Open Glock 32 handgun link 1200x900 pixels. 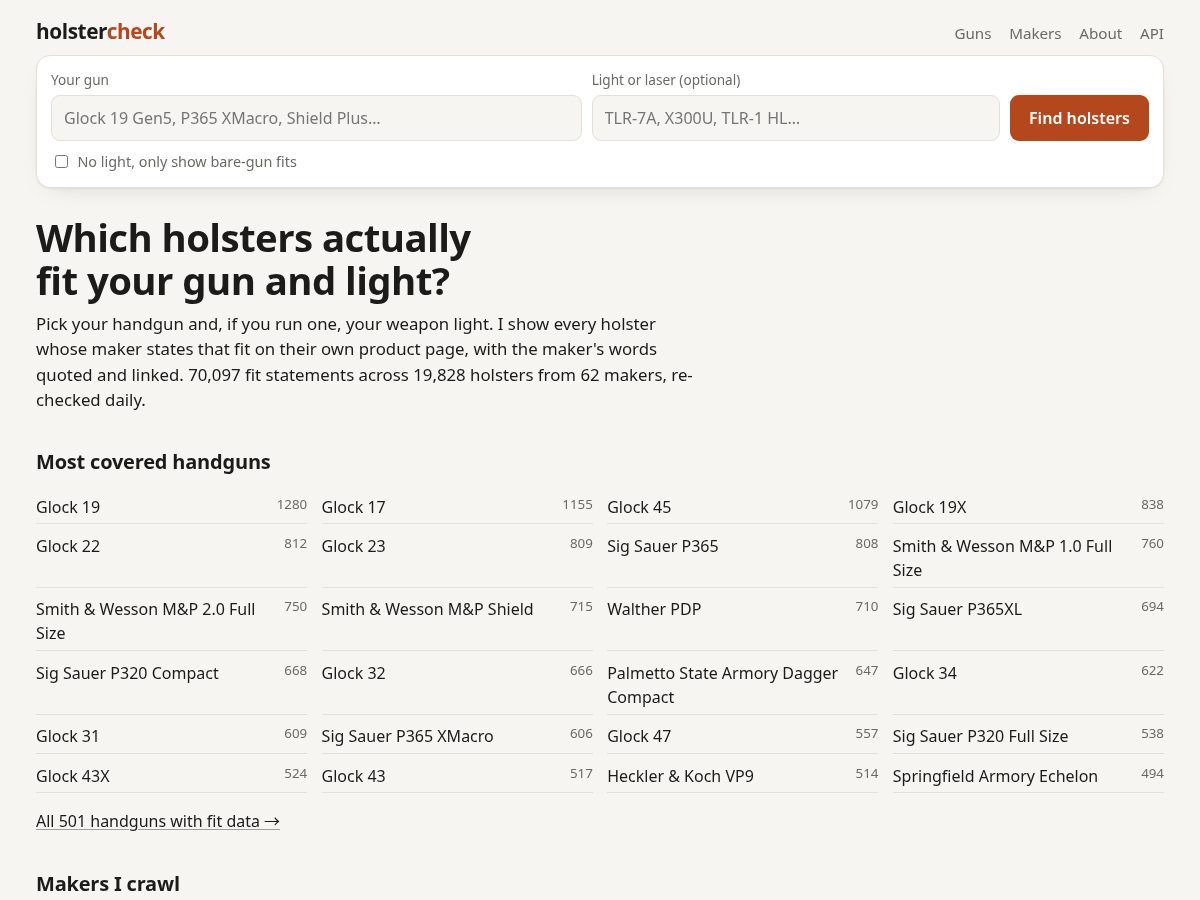[x=353, y=673]
